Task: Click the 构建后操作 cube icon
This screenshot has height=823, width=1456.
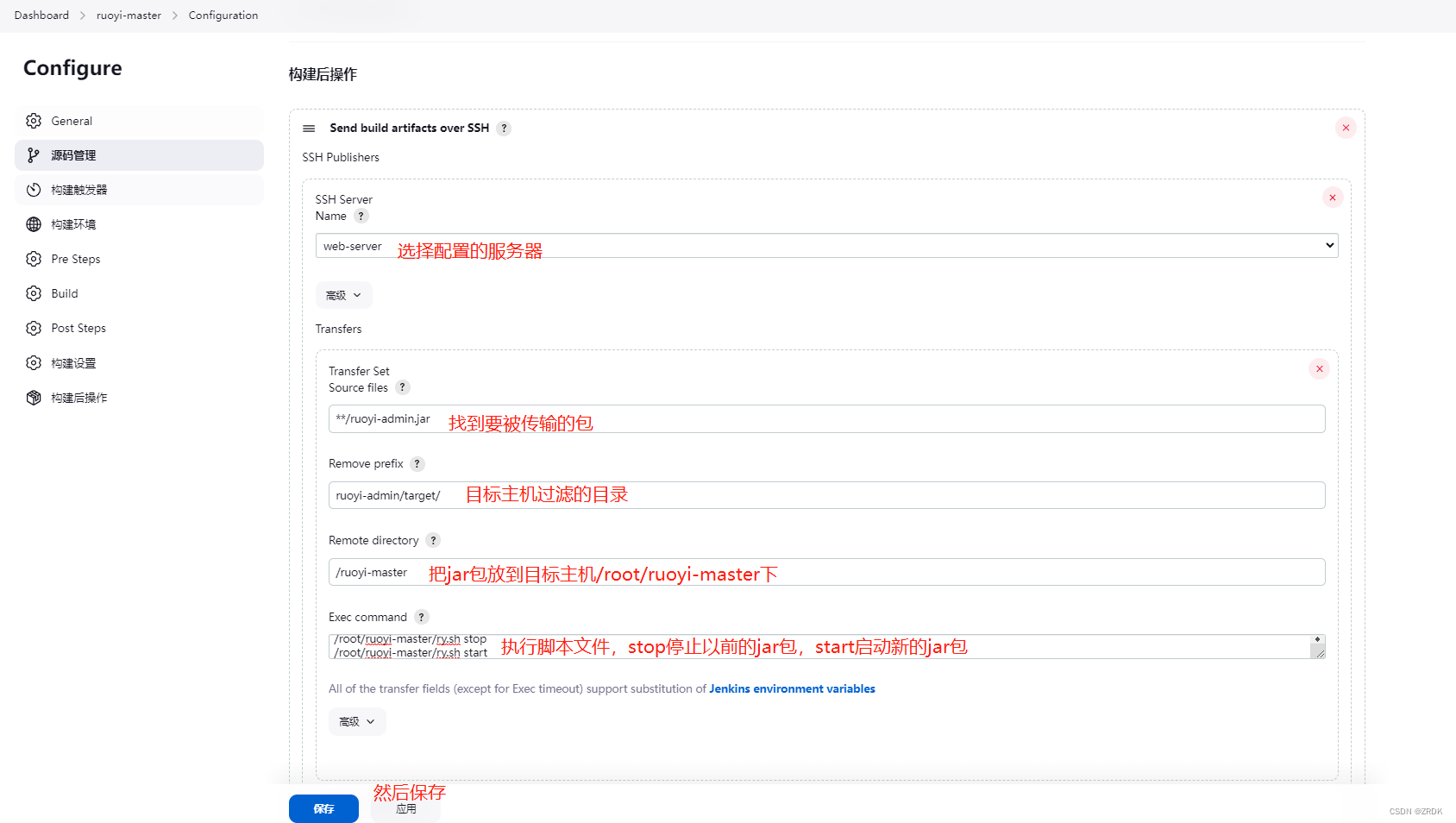Action: (34, 398)
